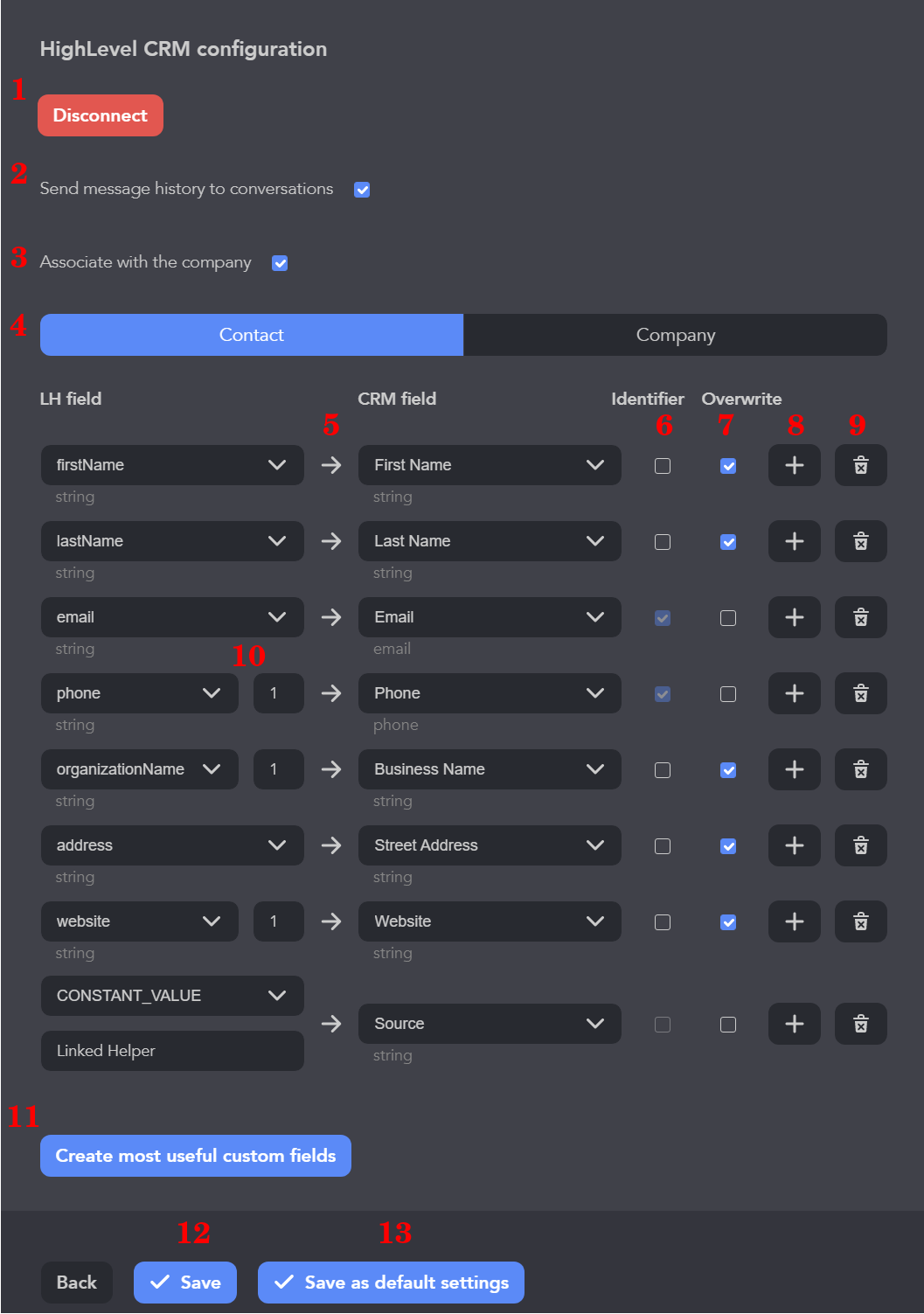Select the Contact tab
Viewport: 924px width, 1314px height.
coord(252,335)
